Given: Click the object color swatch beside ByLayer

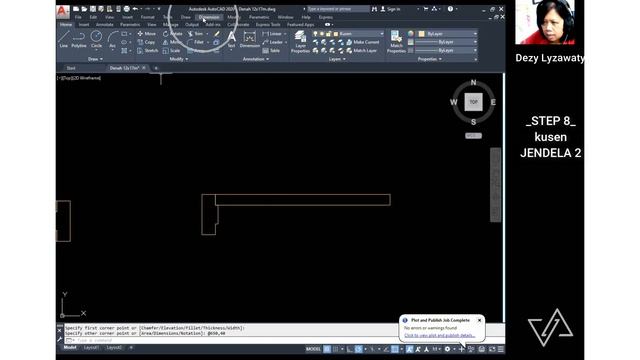Looking at the screenshot, I should tap(422, 34).
